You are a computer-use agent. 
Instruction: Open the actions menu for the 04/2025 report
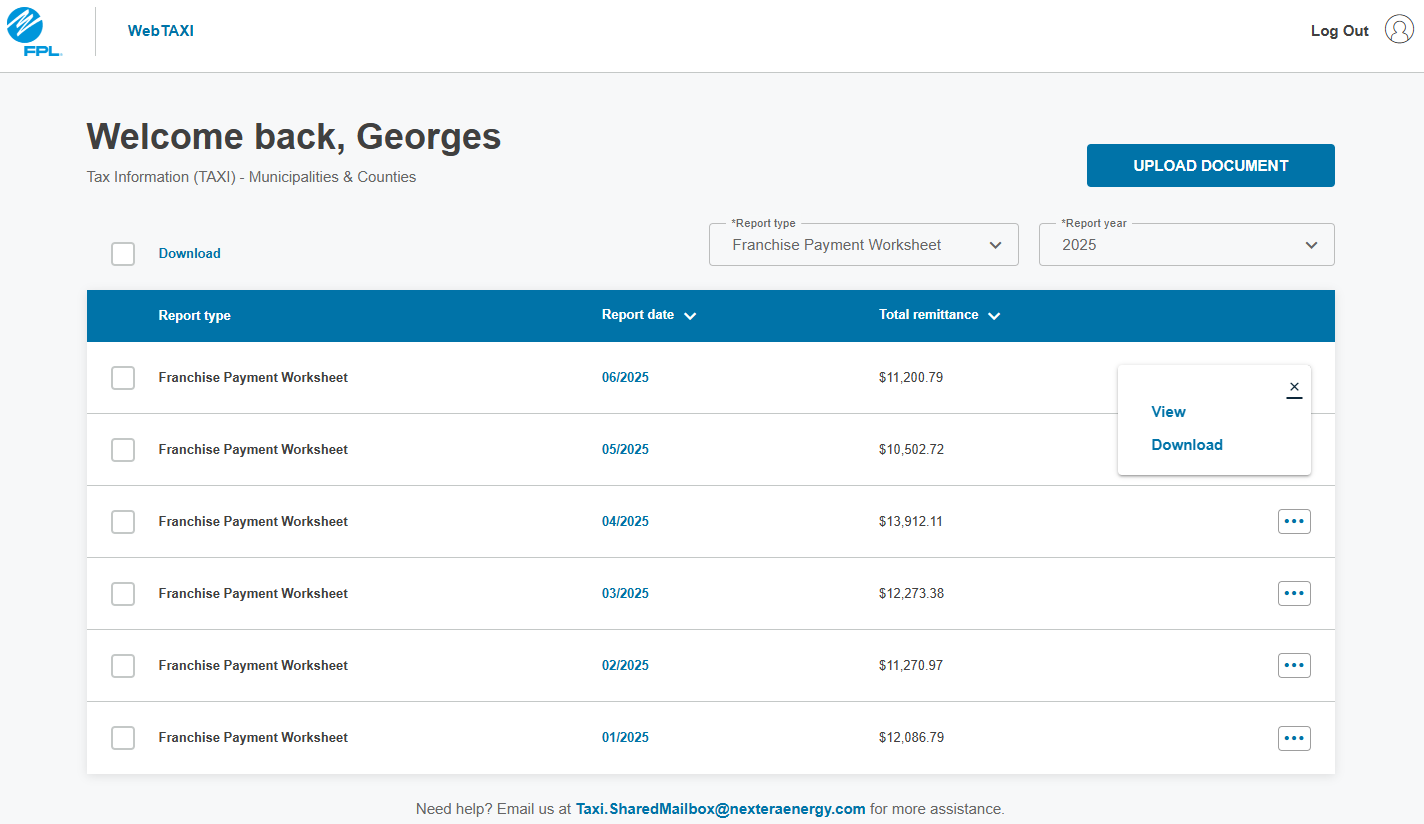tap(1294, 521)
